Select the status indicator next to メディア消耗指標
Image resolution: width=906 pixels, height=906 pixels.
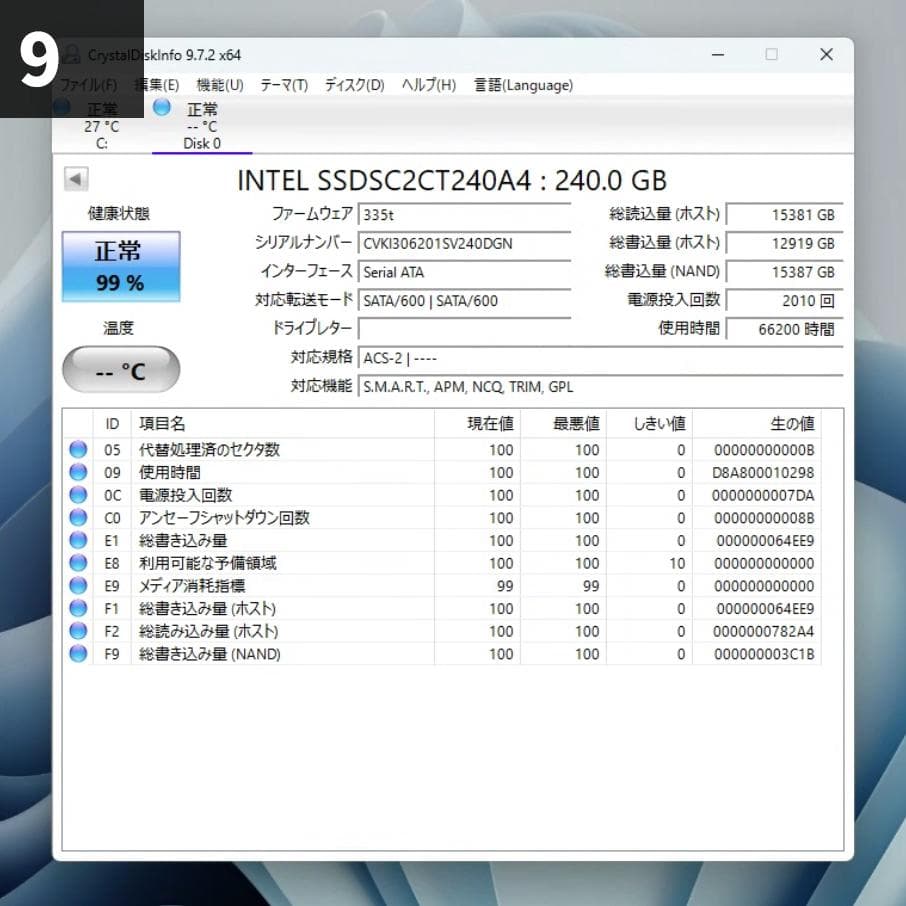coord(77,585)
